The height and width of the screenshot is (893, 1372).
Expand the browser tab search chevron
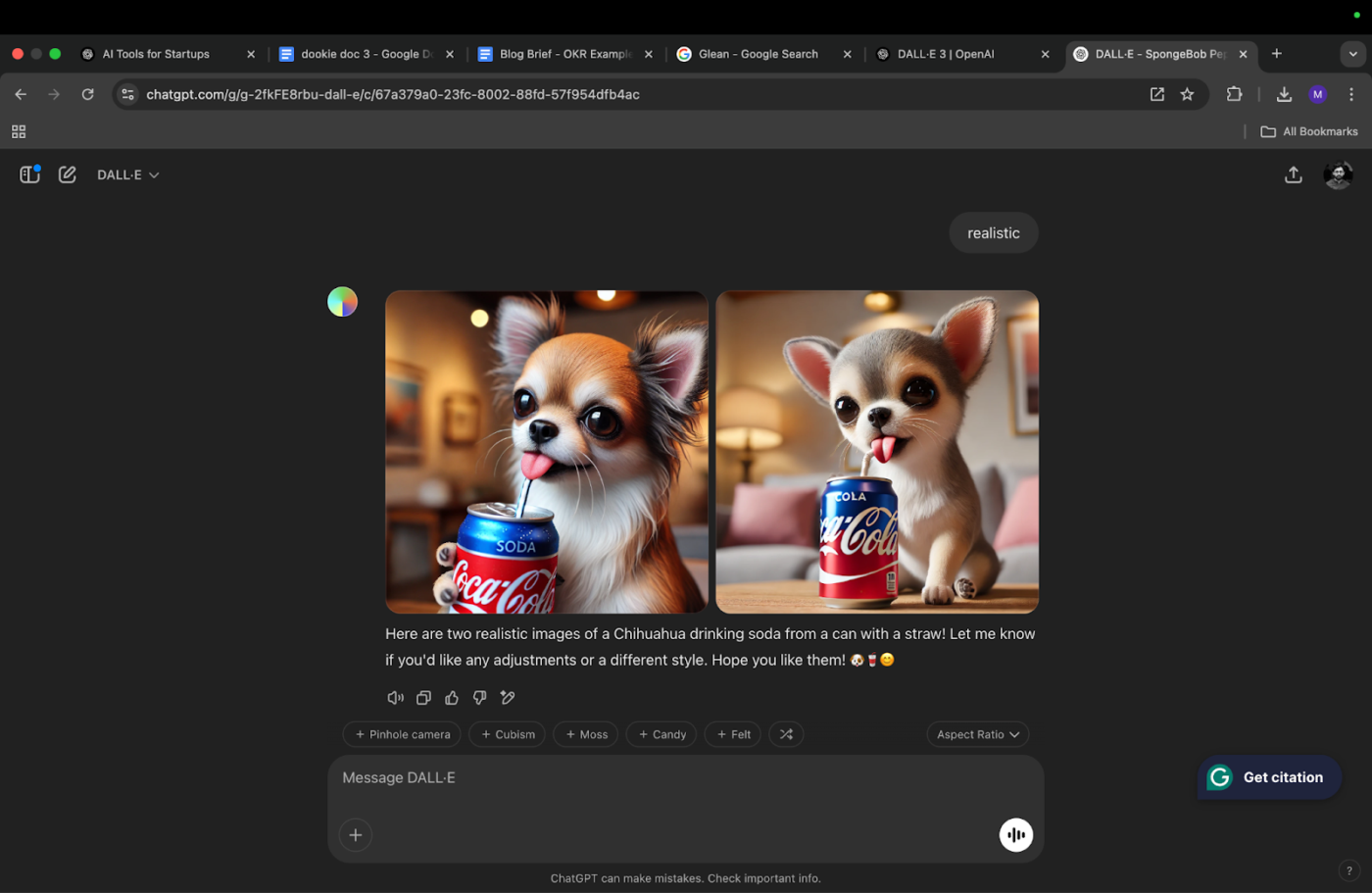(x=1352, y=54)
